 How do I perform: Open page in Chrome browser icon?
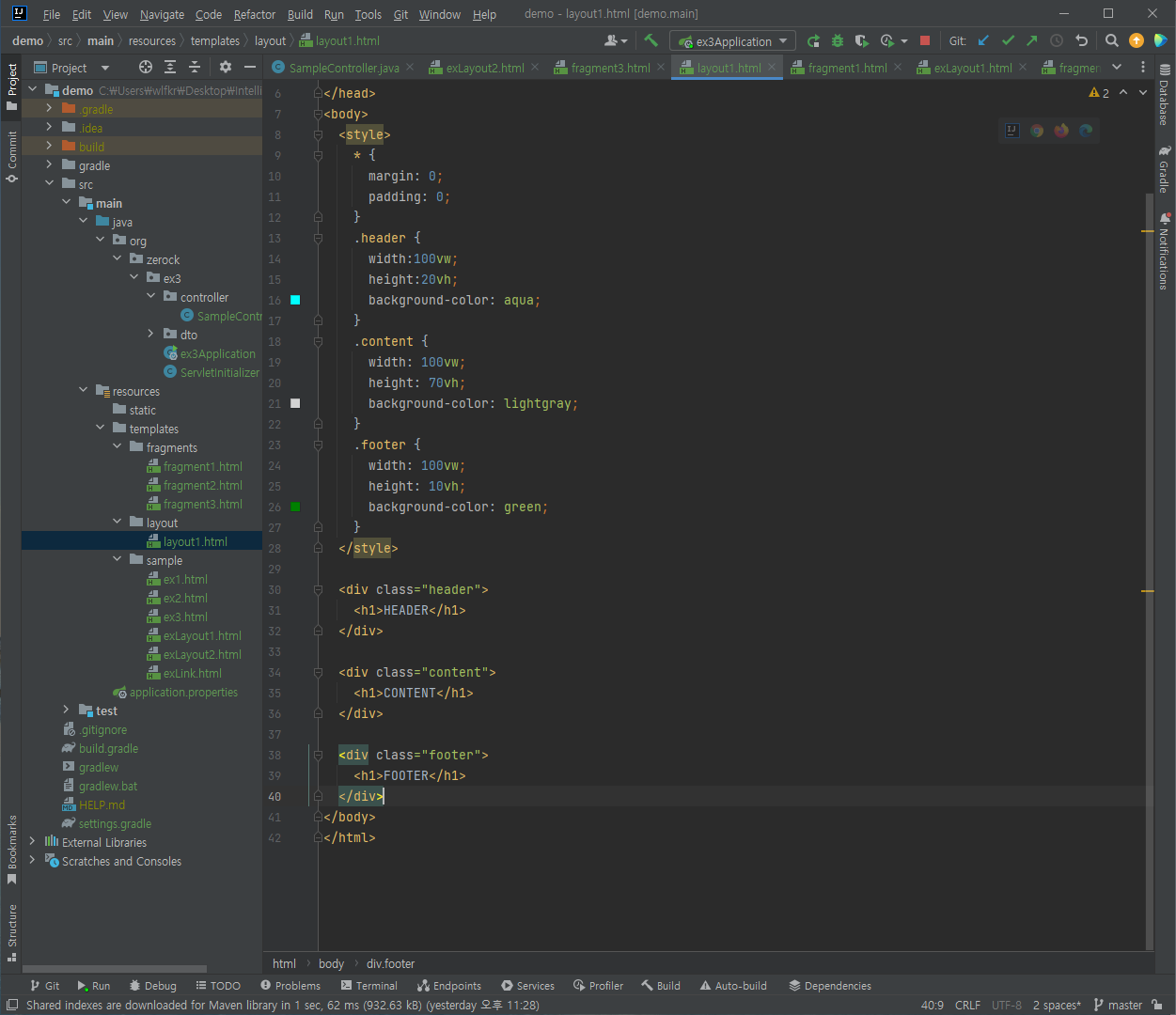(x=1037, y=131)
